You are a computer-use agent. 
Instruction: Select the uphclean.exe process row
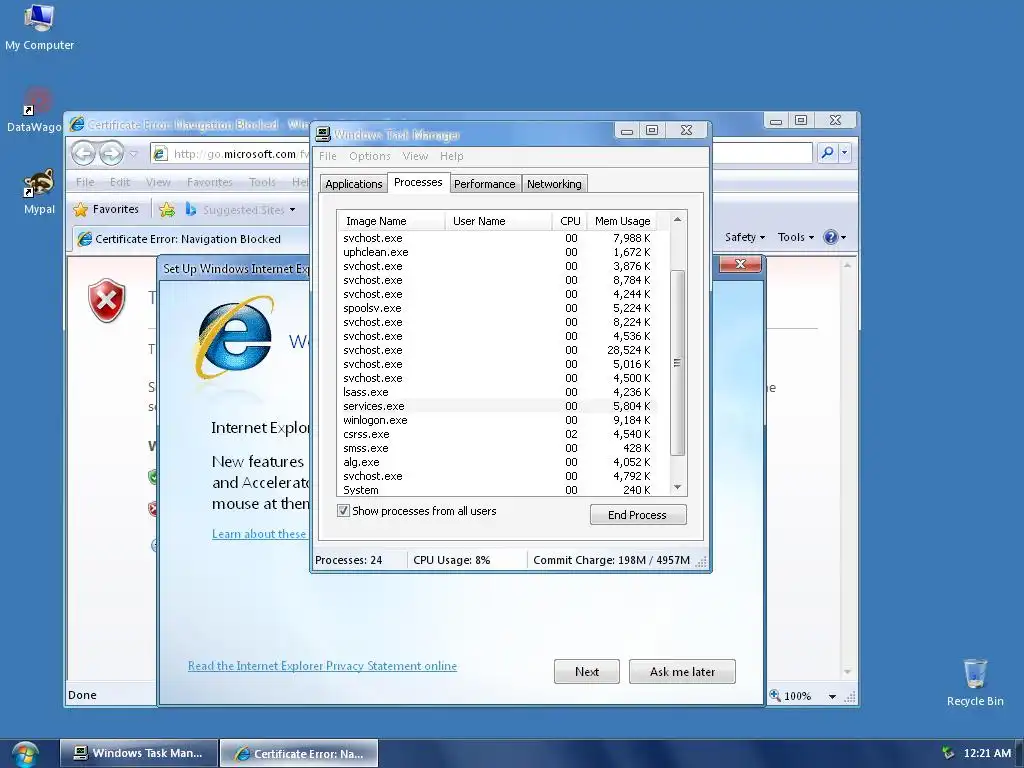click(496, 252)
